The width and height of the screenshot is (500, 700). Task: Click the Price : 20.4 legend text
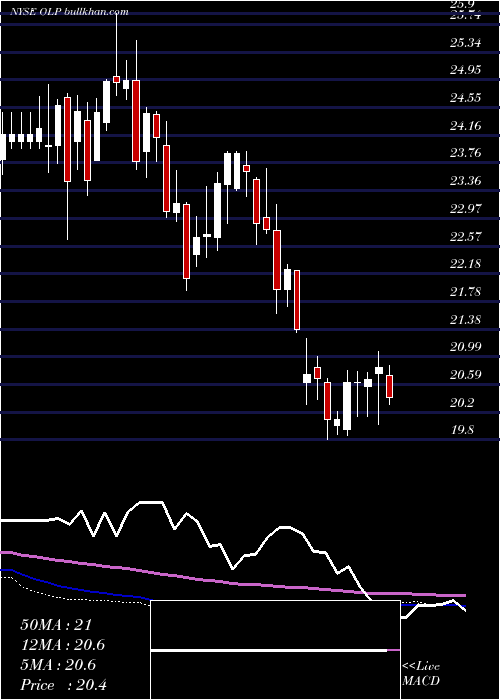(x=63, y=685)
